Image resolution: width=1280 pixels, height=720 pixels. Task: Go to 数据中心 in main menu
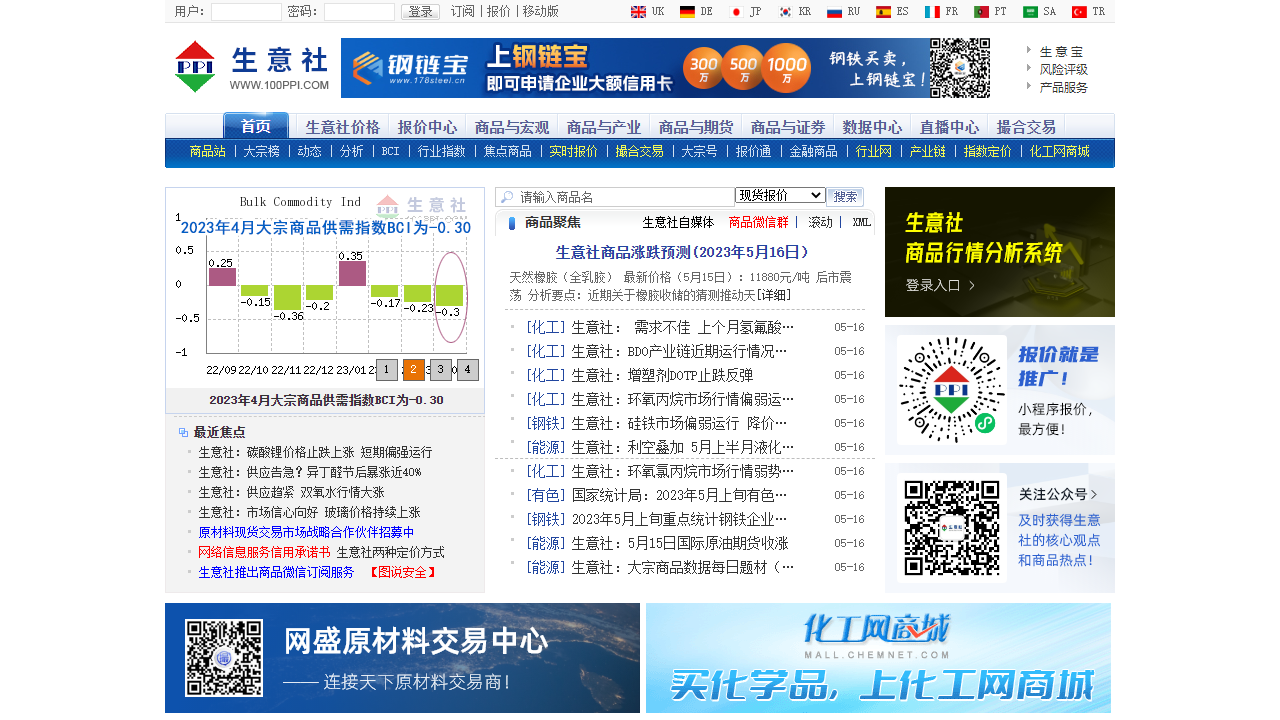point(872,127)
